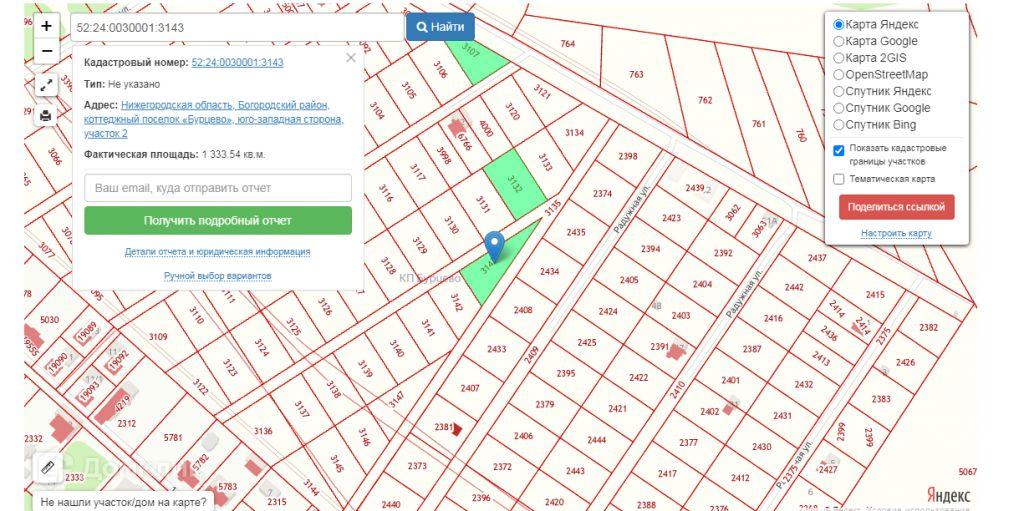Open Детали отчета и юридическая информация
Viewport: 1024px width, 511px height.
[217, 252]
